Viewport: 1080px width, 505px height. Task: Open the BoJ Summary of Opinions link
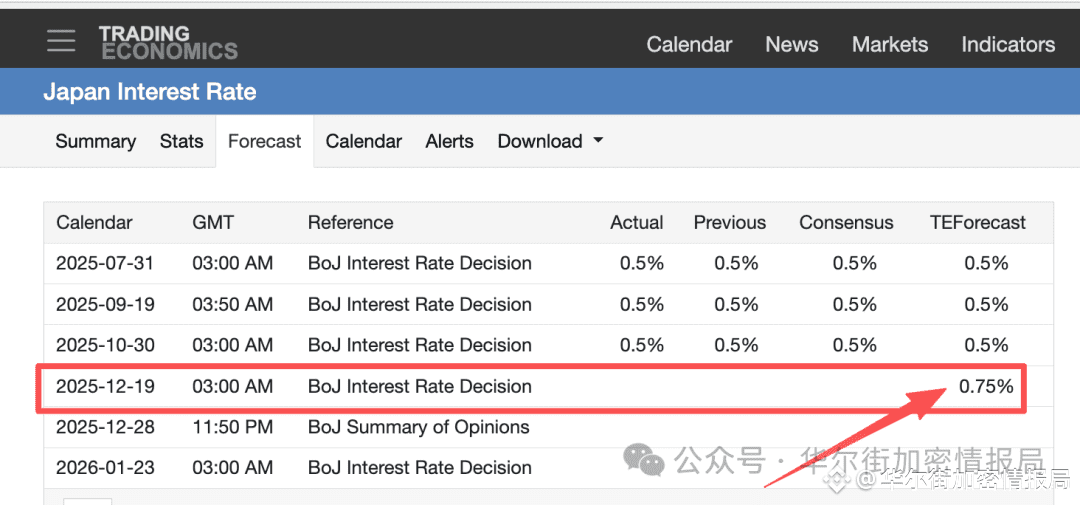(x=418, y=427)
